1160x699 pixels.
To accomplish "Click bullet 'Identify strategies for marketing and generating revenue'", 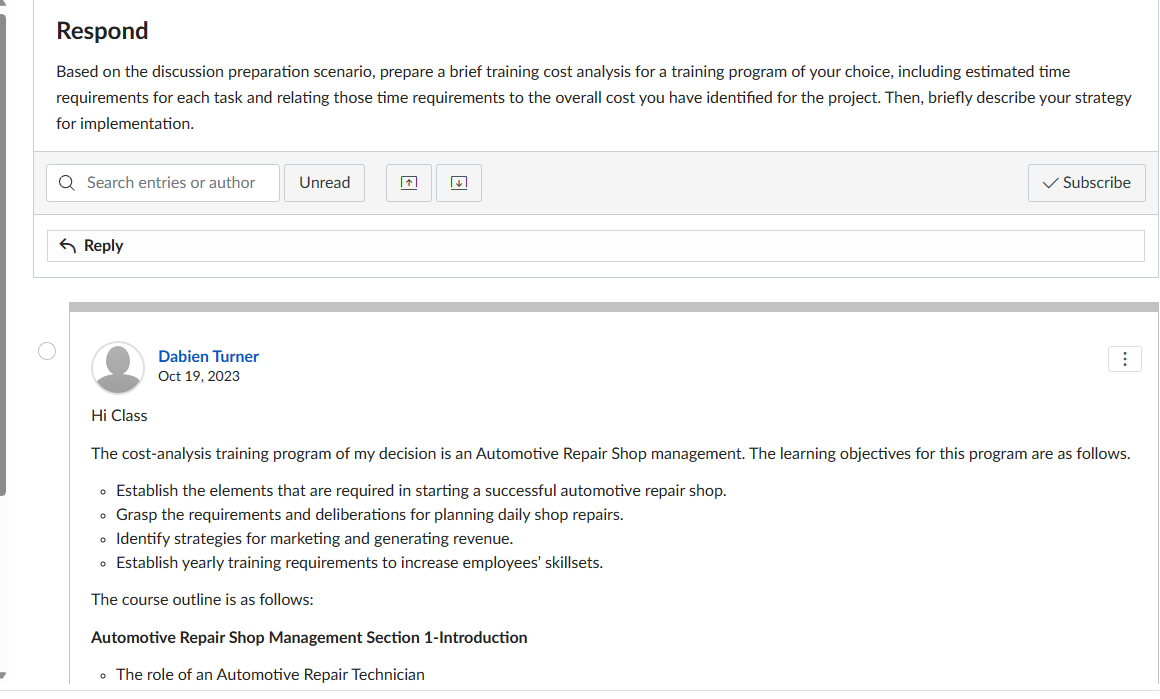I will [314, 538].
